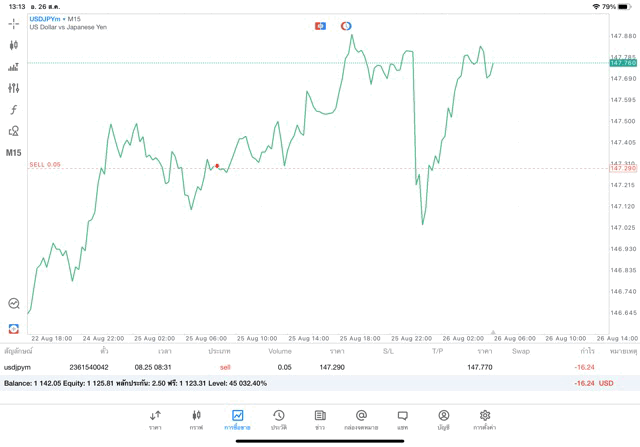Tap the SELL 0.05 order line
This screenshot has height=447, width=640.
(x=45, y=164)
